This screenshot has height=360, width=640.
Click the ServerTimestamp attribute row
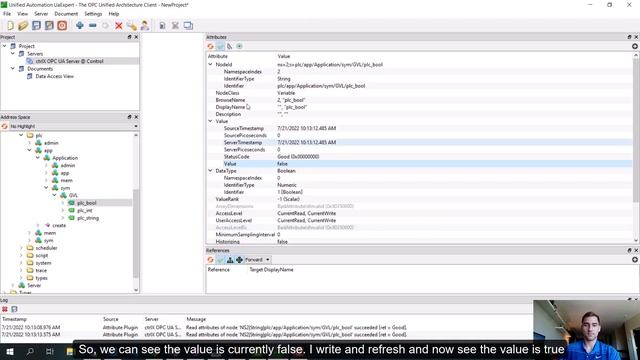click(420, 142)
